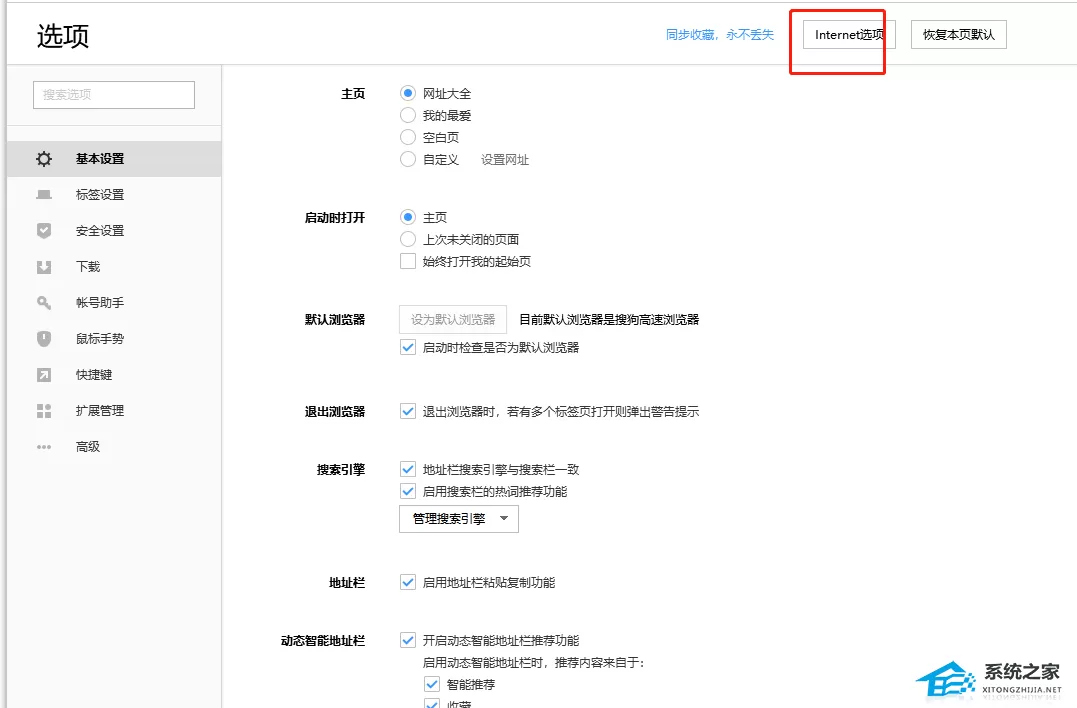Expand the 管理搜索引擎 dropdown

tap(459, 518)
